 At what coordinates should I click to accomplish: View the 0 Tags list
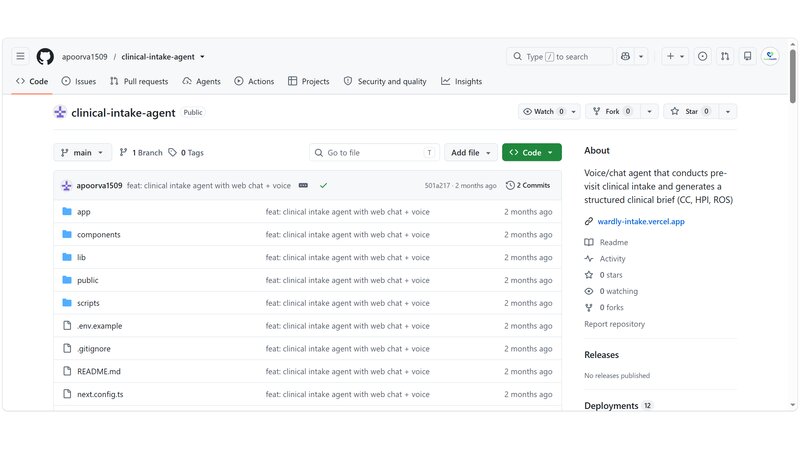[x=186, y=153]
